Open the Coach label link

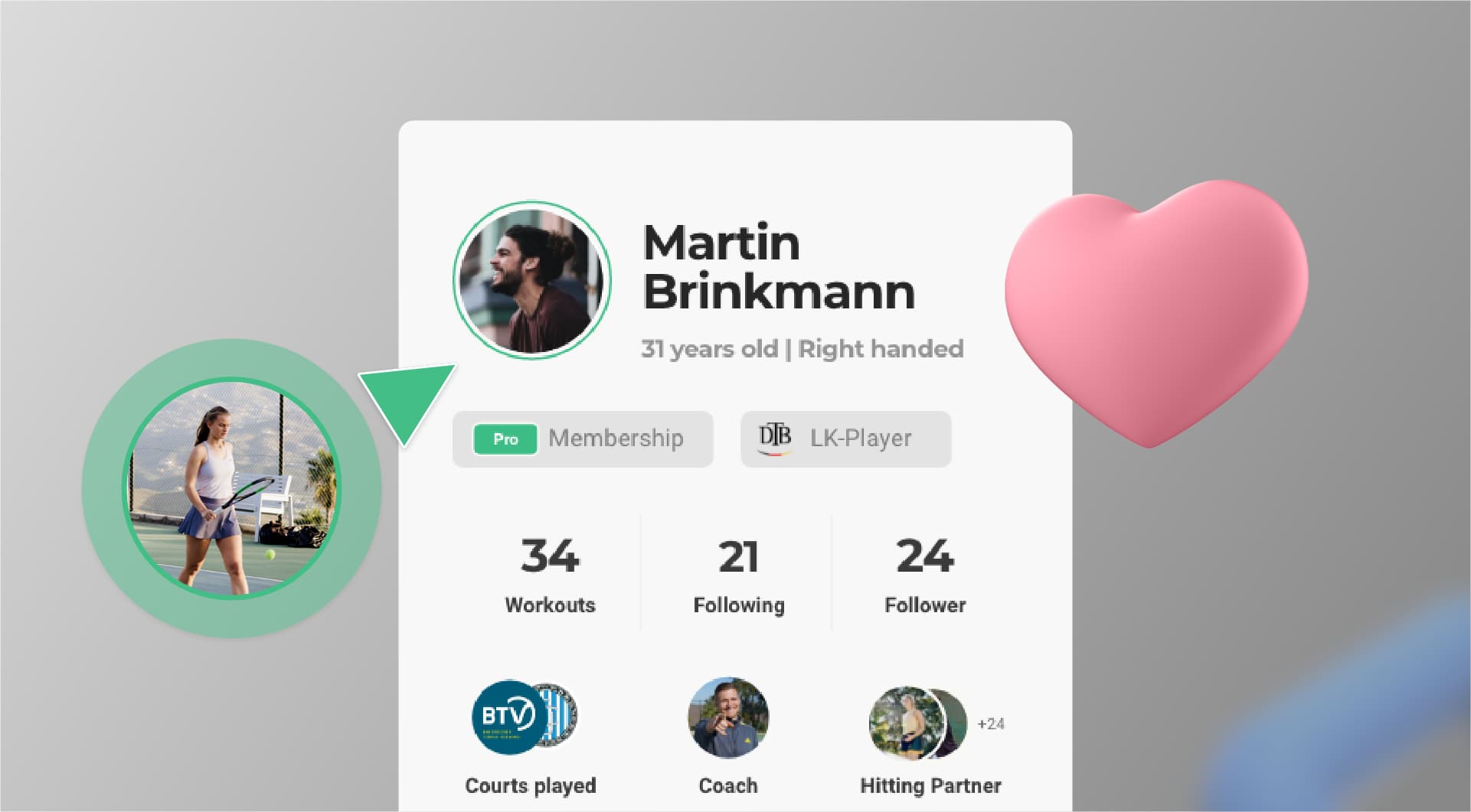tap(728, 786)
